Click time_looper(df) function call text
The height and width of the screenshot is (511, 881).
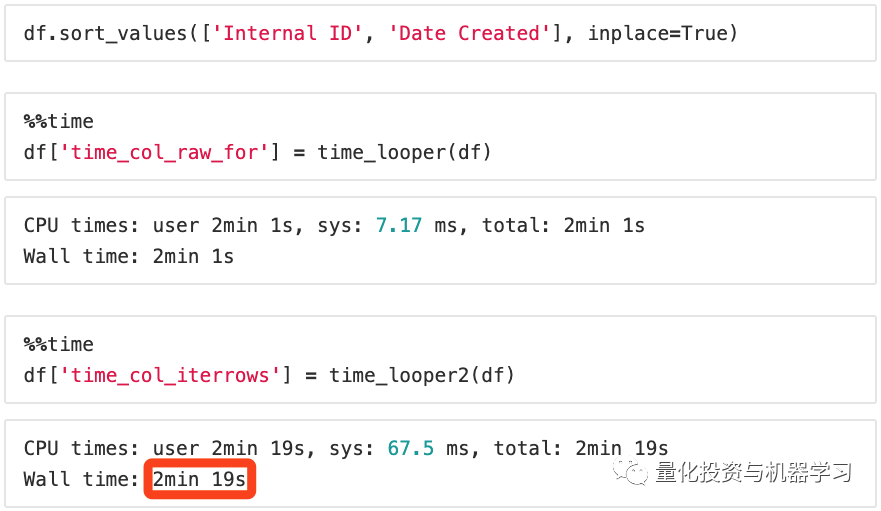pyautogui.click(x=404, y=152)
